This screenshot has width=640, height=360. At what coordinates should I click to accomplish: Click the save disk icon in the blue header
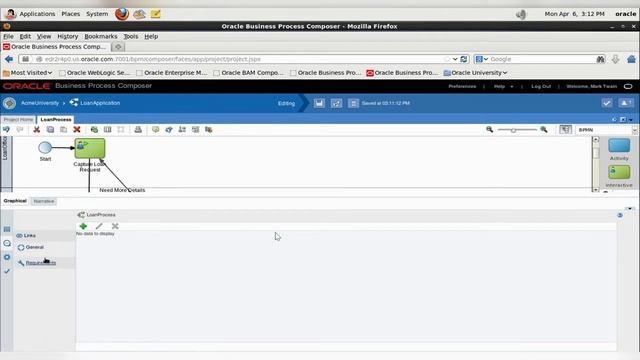[319, 103]
